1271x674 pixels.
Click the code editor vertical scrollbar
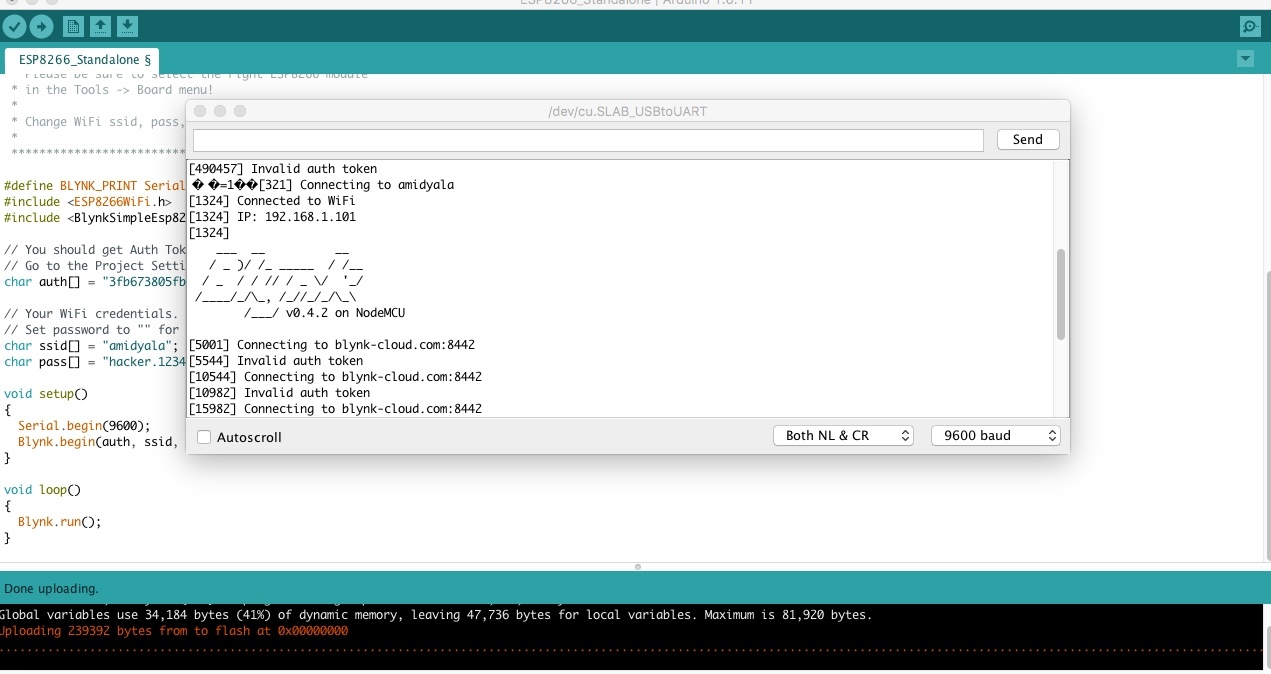(x=1266, y=400)
